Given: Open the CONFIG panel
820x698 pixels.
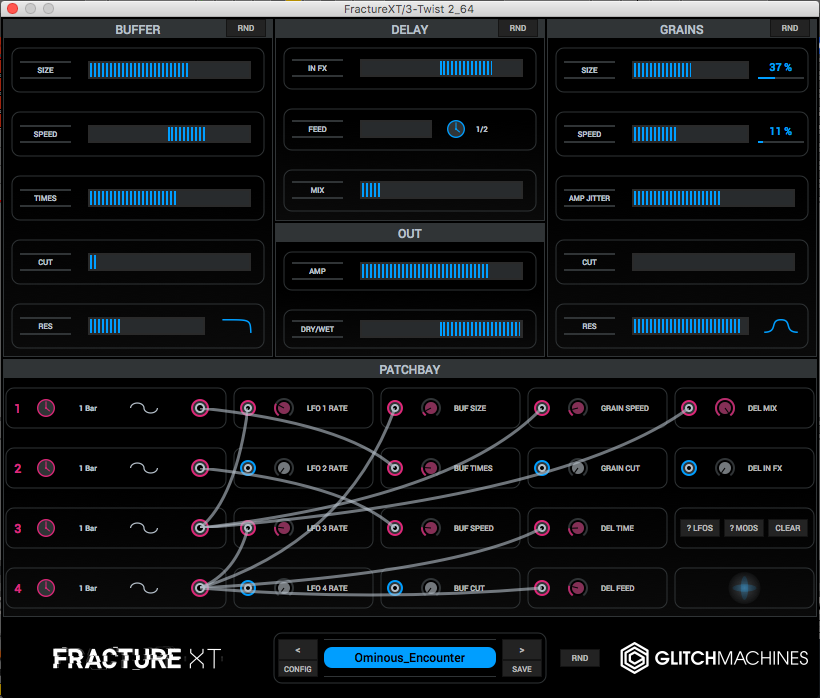Looking at the screenshot, I should point(298,669).
